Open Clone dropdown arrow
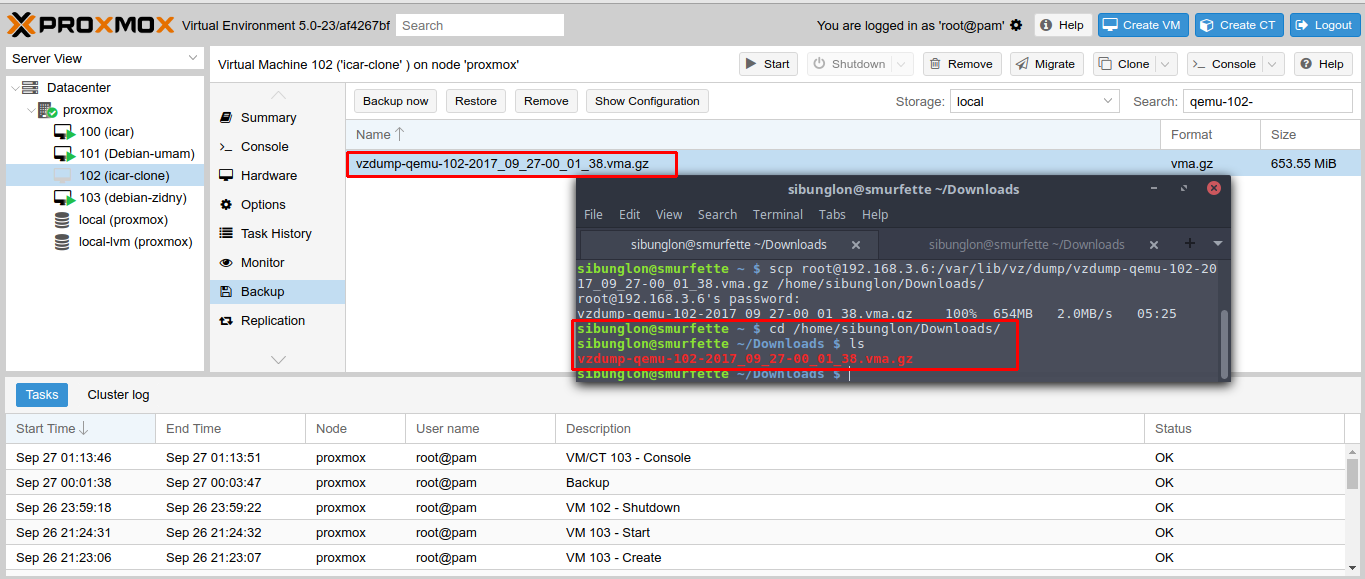The image size is (1365, 579). click(x=1166, y=64)
